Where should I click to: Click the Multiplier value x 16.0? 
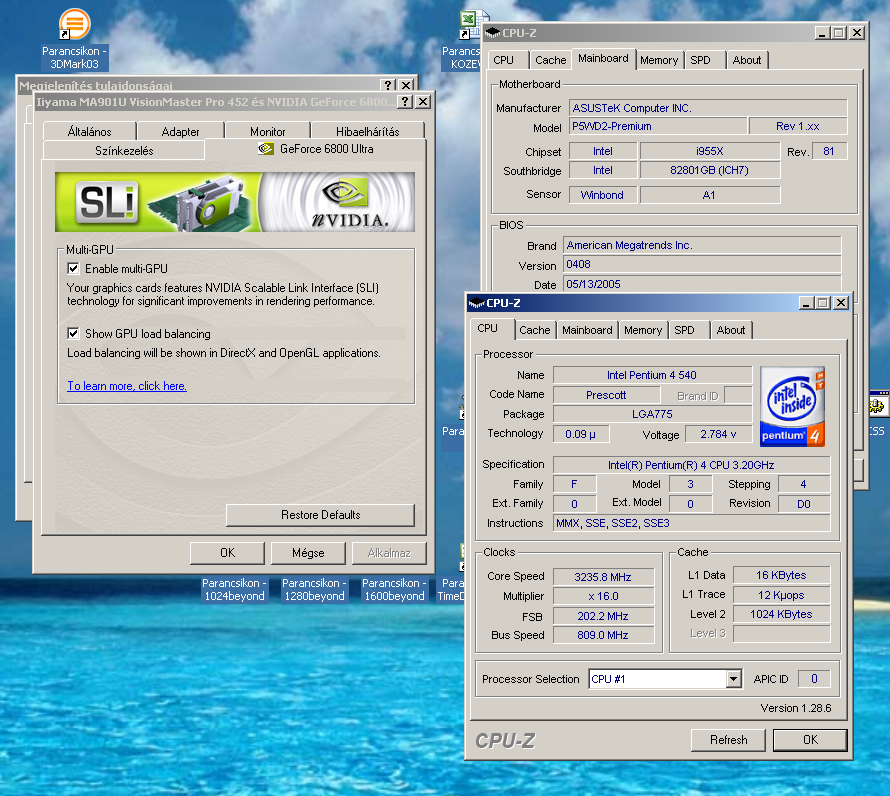(603, 596)
